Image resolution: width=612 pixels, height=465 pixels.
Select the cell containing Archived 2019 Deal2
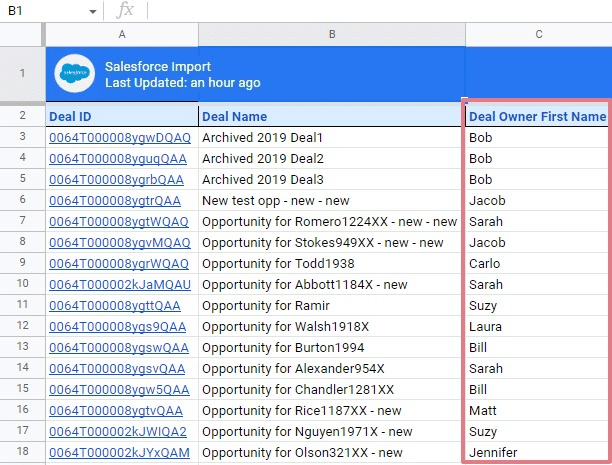[x=263, y=158]
